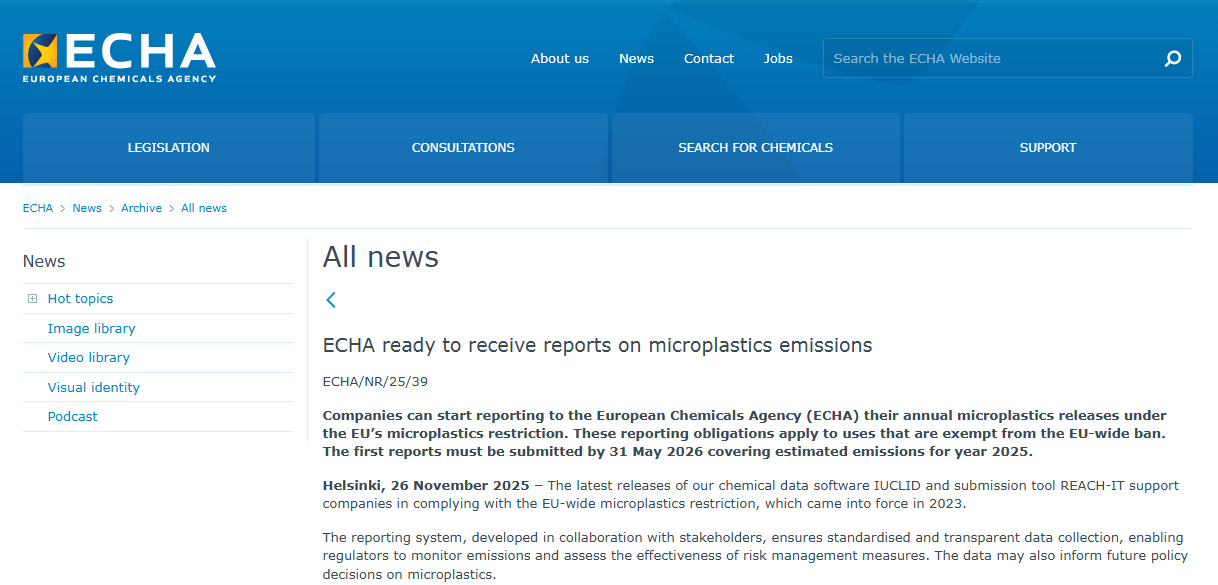Open the About us page
Image resolution: width=1218 pixels, height=585 pixels.
pyautogui.click(x=559, y=58)
